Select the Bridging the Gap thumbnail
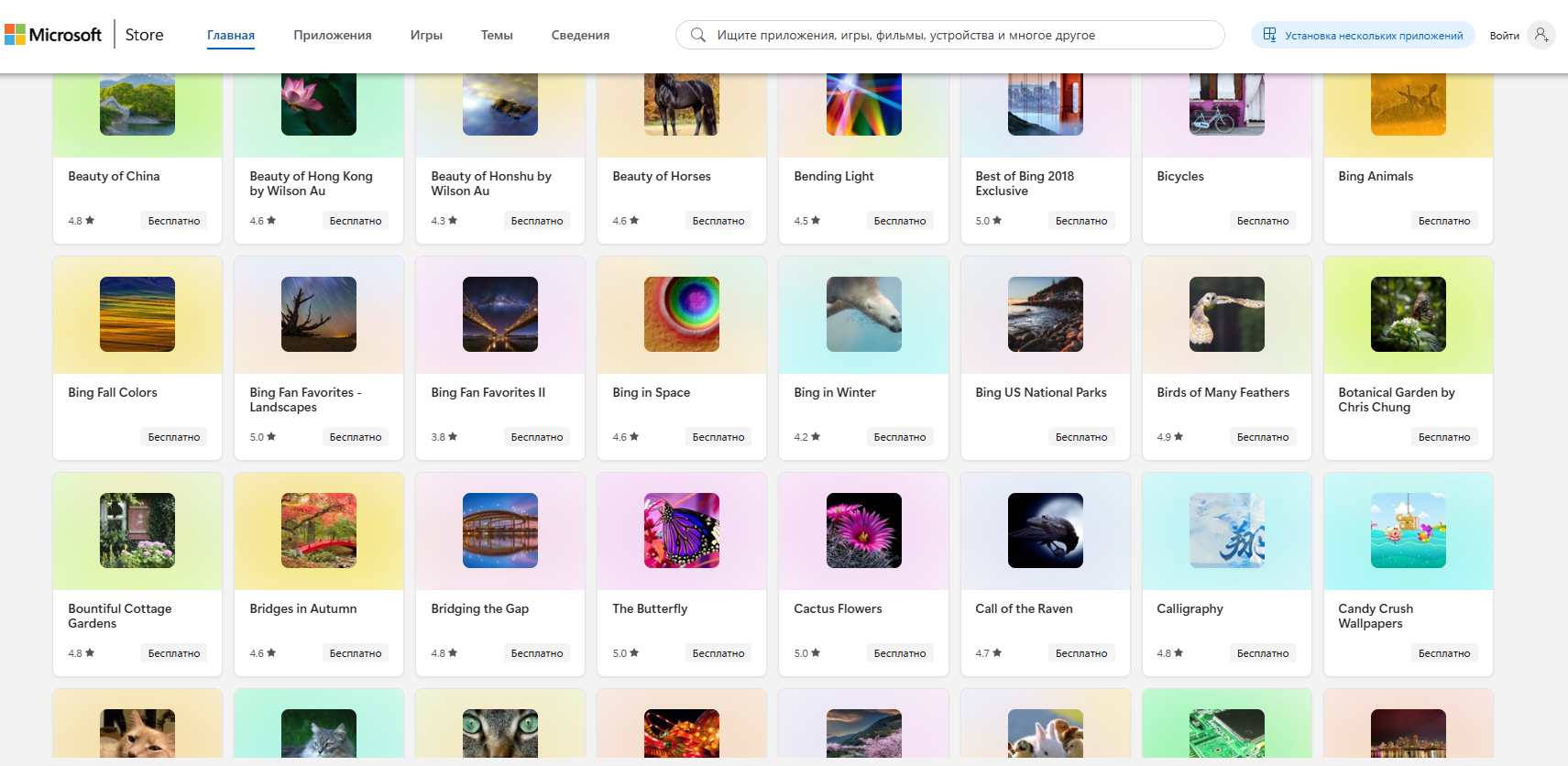 [x=500, y=531]
